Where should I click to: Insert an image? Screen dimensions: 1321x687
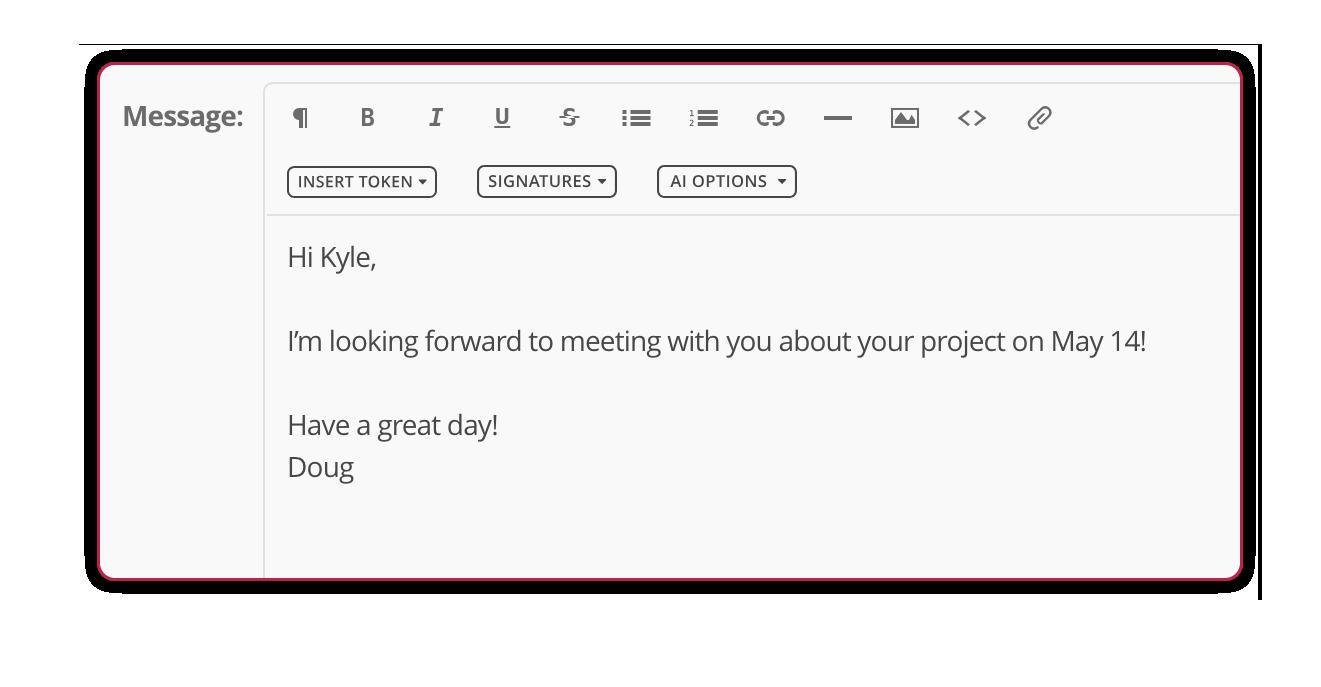coord(904,118)
